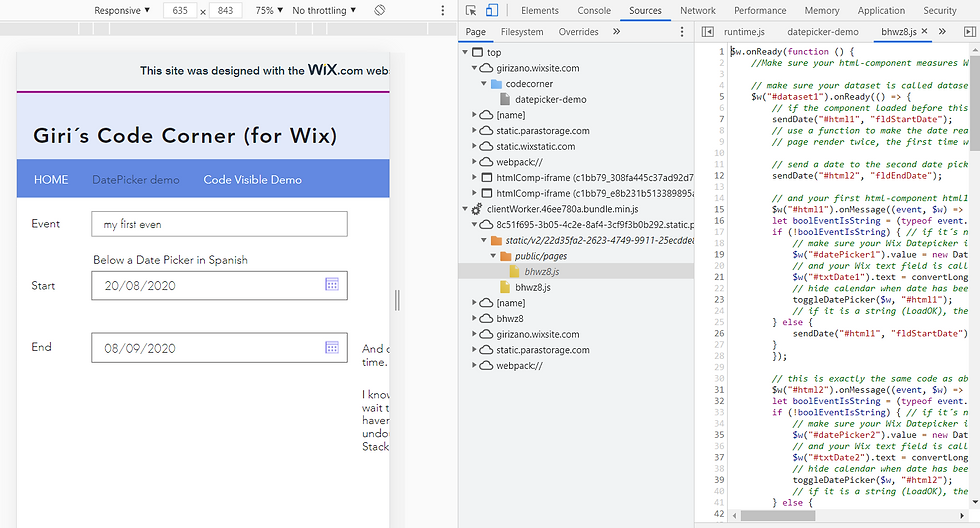Switch to the Network panel tab
The height and width of the screenshot is (528, 980).
click(x=698, y=10)
